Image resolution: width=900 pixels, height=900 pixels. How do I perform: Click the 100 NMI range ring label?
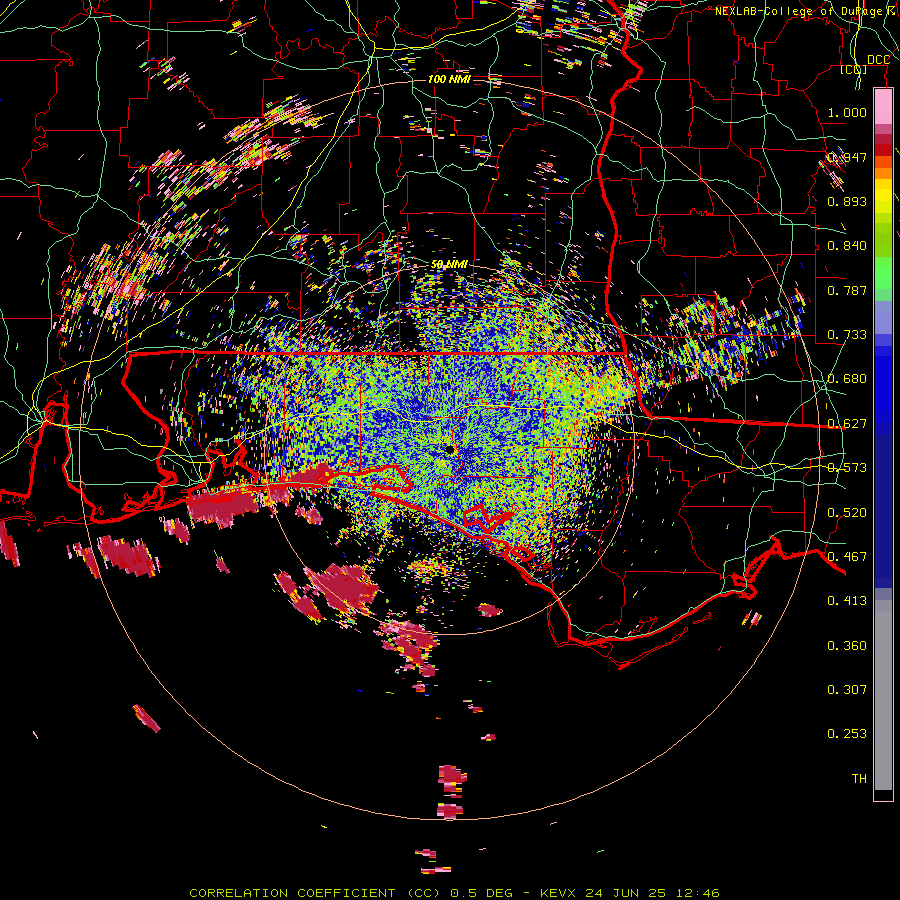click(449, 79)
